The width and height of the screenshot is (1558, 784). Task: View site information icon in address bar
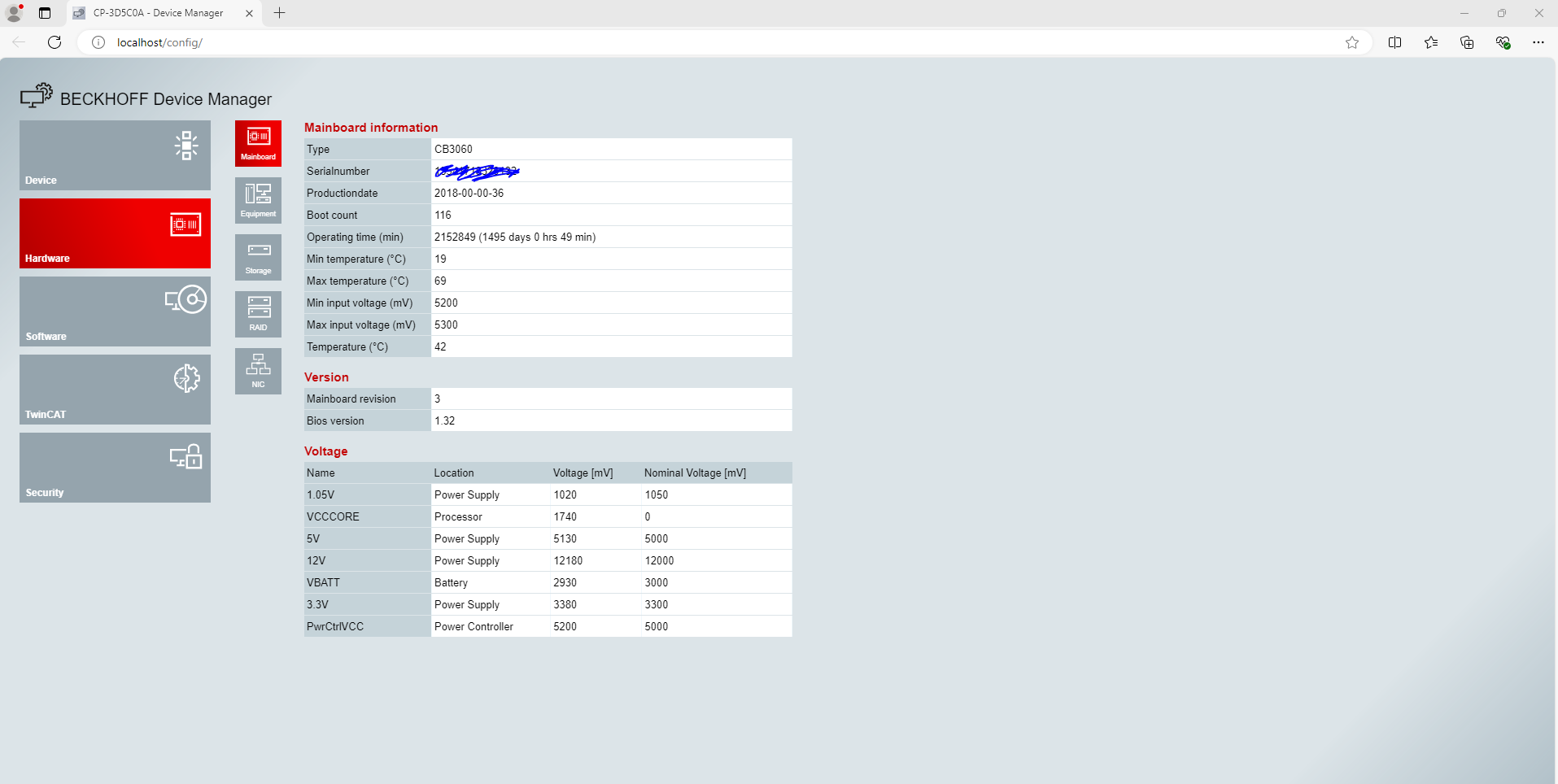(98, 42)
